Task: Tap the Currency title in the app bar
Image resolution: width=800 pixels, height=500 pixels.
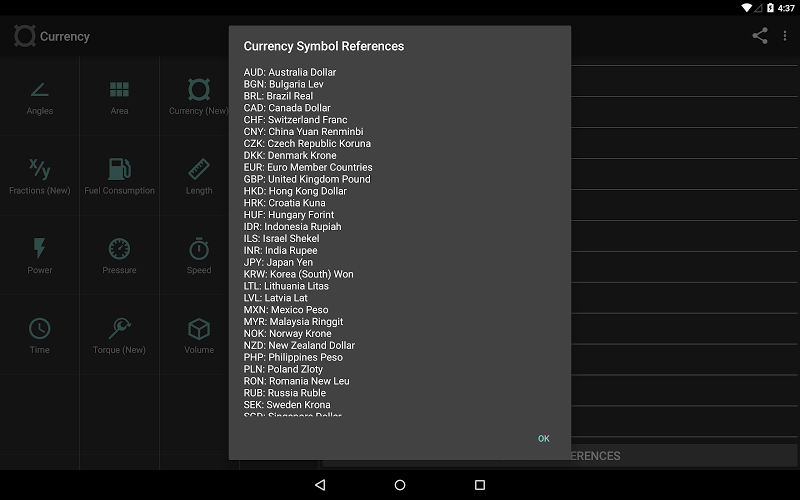Action: tap(65, 36)
